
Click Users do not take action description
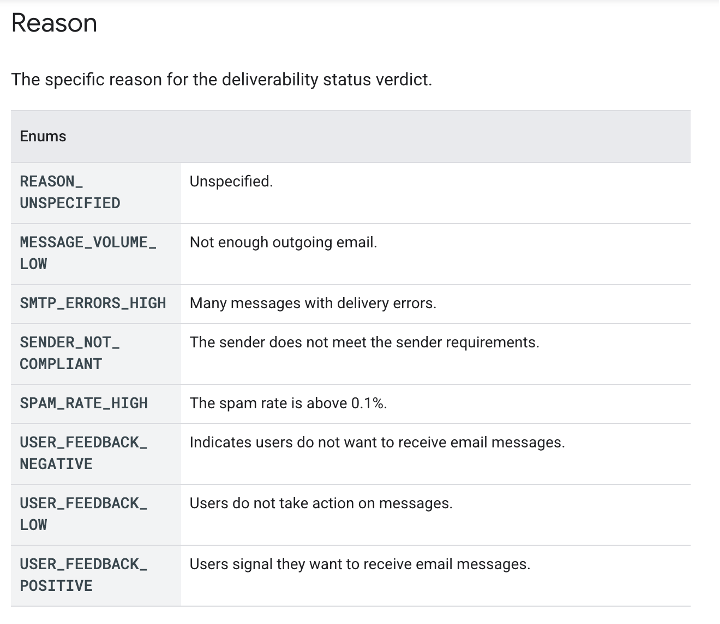321,503
